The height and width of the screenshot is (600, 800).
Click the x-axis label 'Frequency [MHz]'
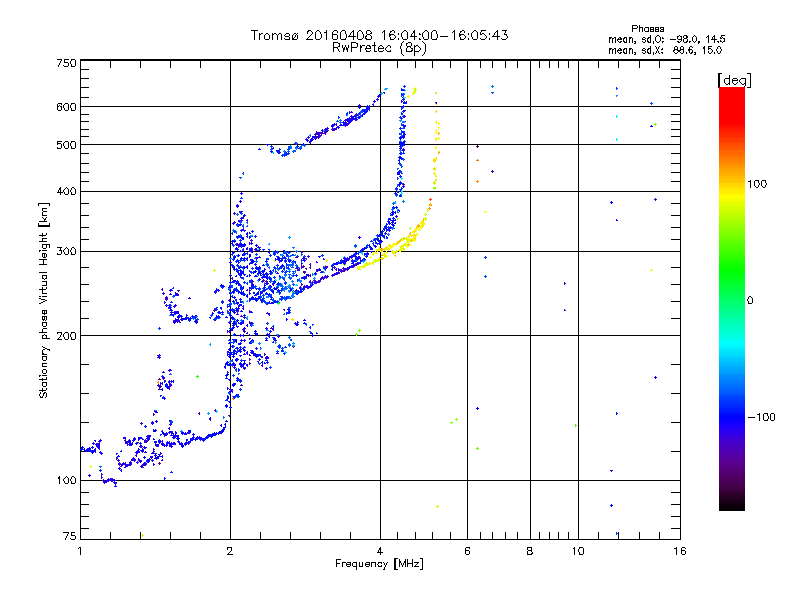pyautogui.click(x=379, y=564)
